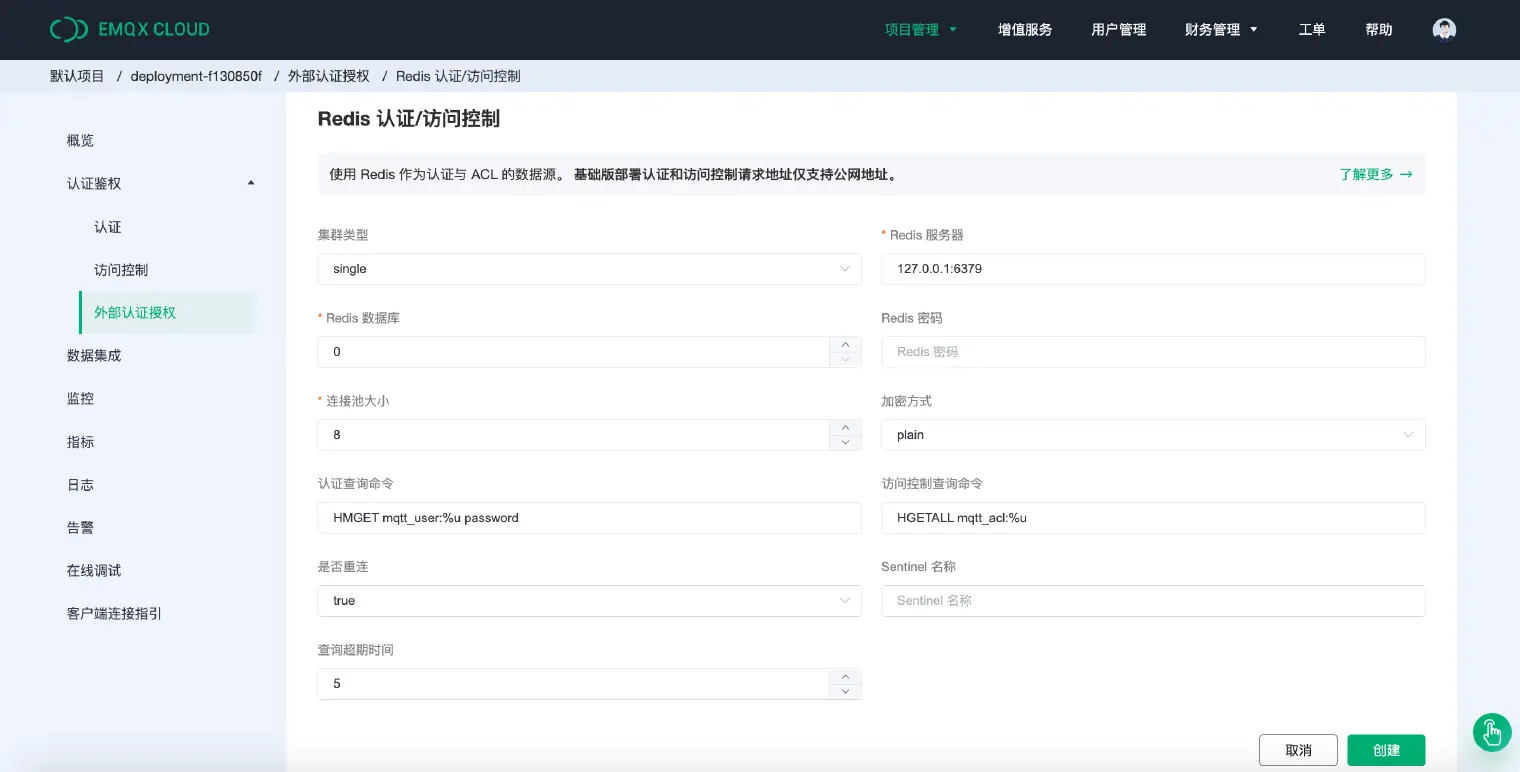Follow the 了解更多 link
Screen dimensions: 1520x772
(x=1376, y=174)
